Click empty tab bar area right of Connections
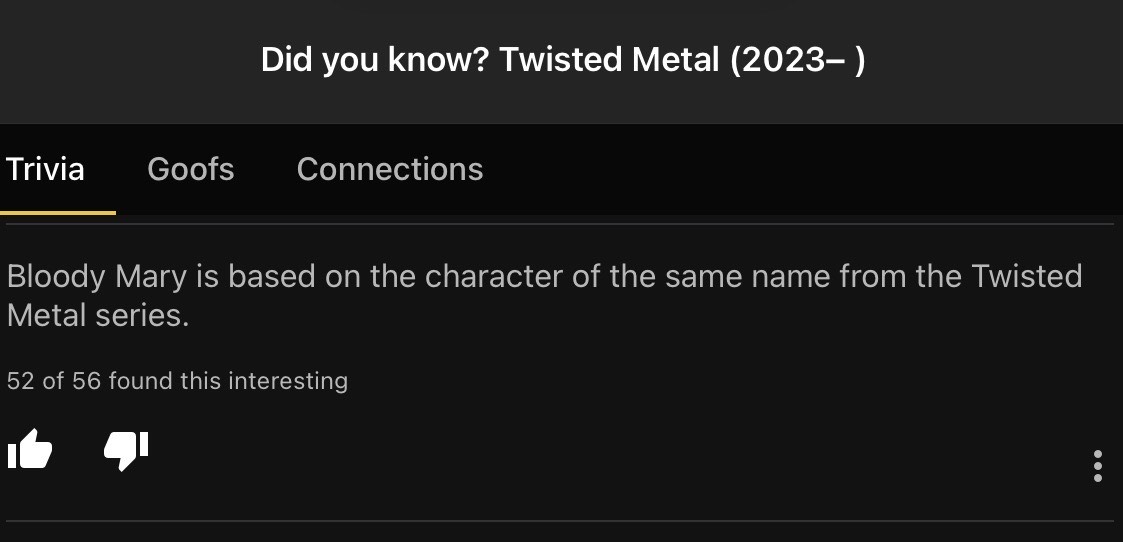 [x=800, y=169]
